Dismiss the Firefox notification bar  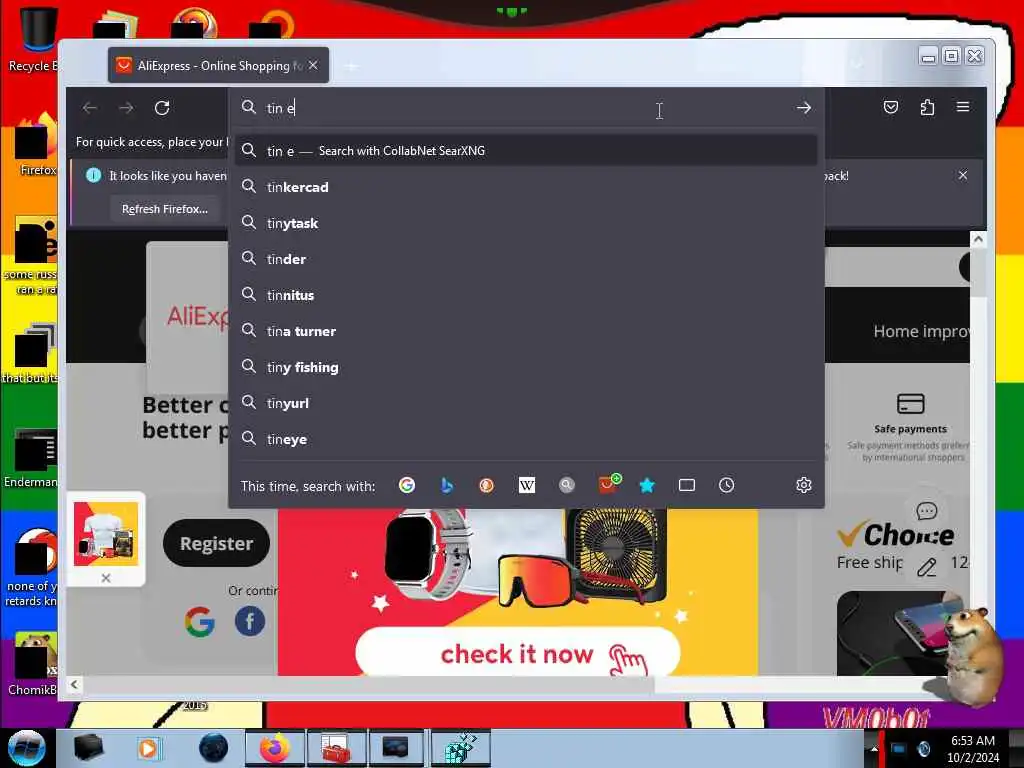point(963,175)
